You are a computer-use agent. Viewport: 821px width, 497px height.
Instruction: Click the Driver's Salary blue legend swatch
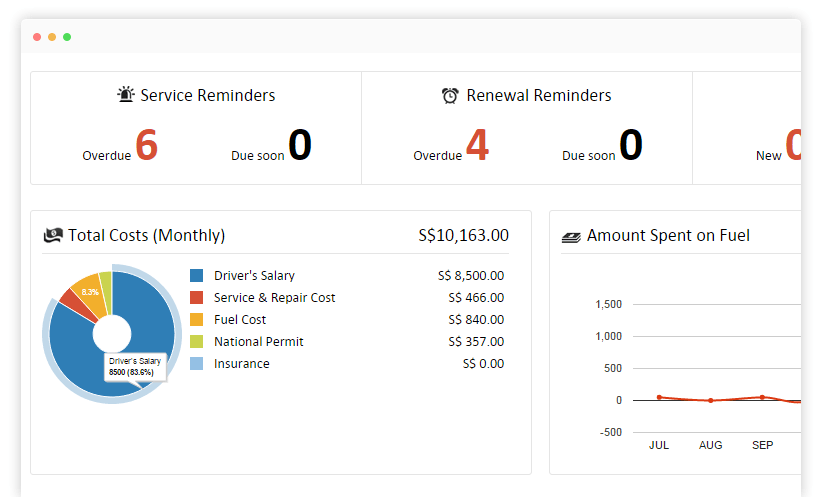pyautogui.click(x=196, y=275)
